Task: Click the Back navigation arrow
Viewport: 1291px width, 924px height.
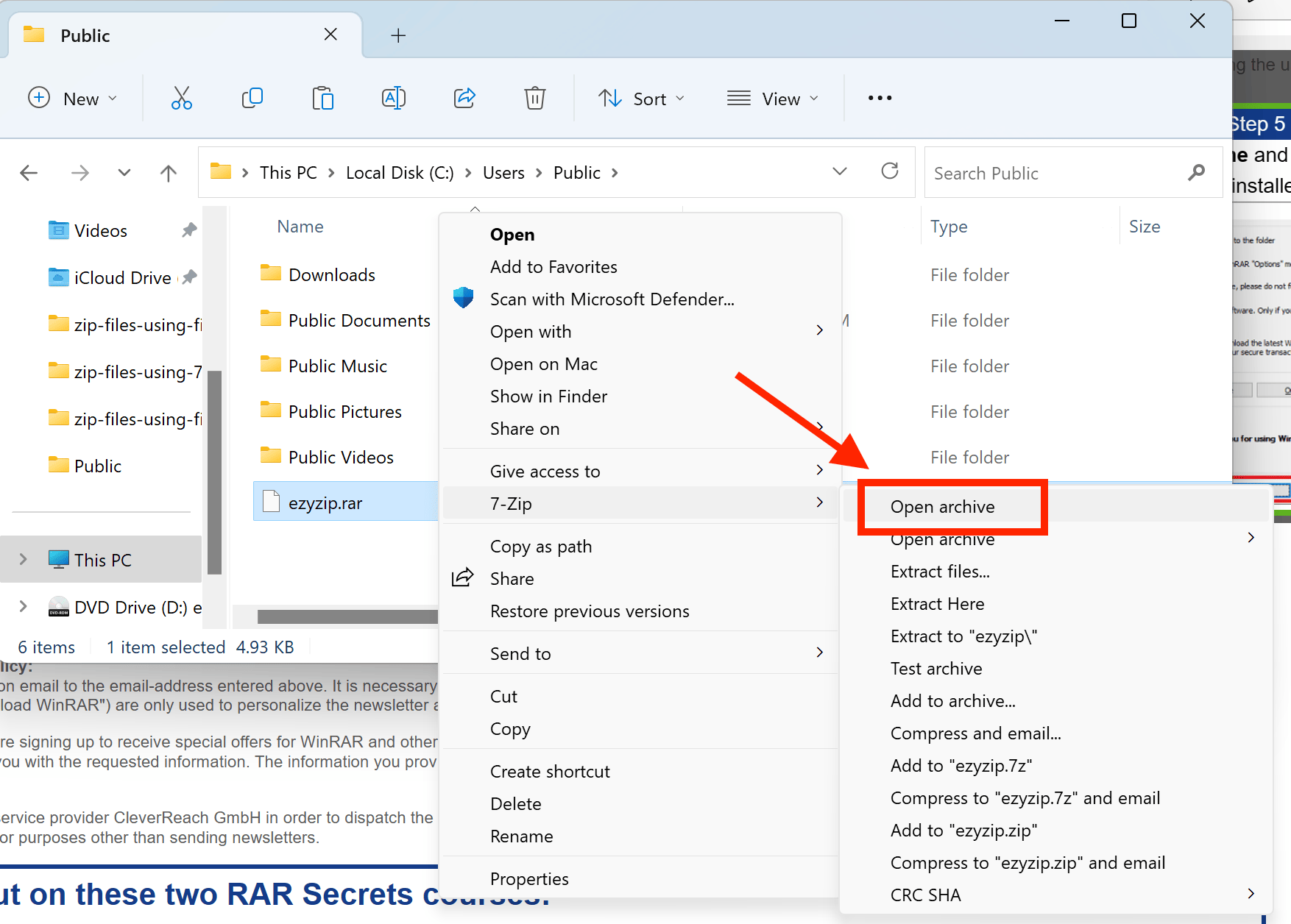Action: (x=29, y=172)
